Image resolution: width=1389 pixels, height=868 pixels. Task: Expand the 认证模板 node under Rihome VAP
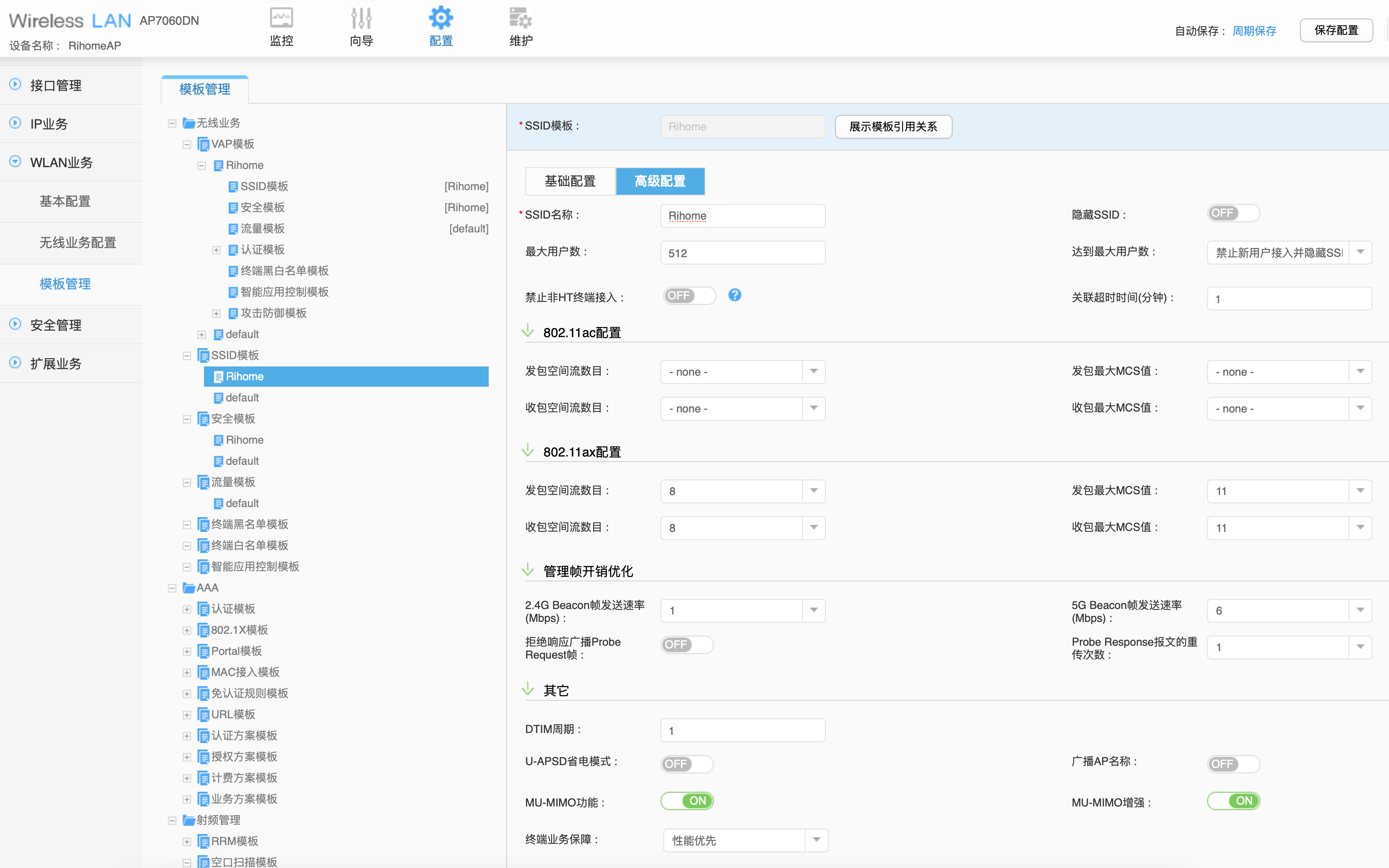pyautogui.click(x=216, y=250)
